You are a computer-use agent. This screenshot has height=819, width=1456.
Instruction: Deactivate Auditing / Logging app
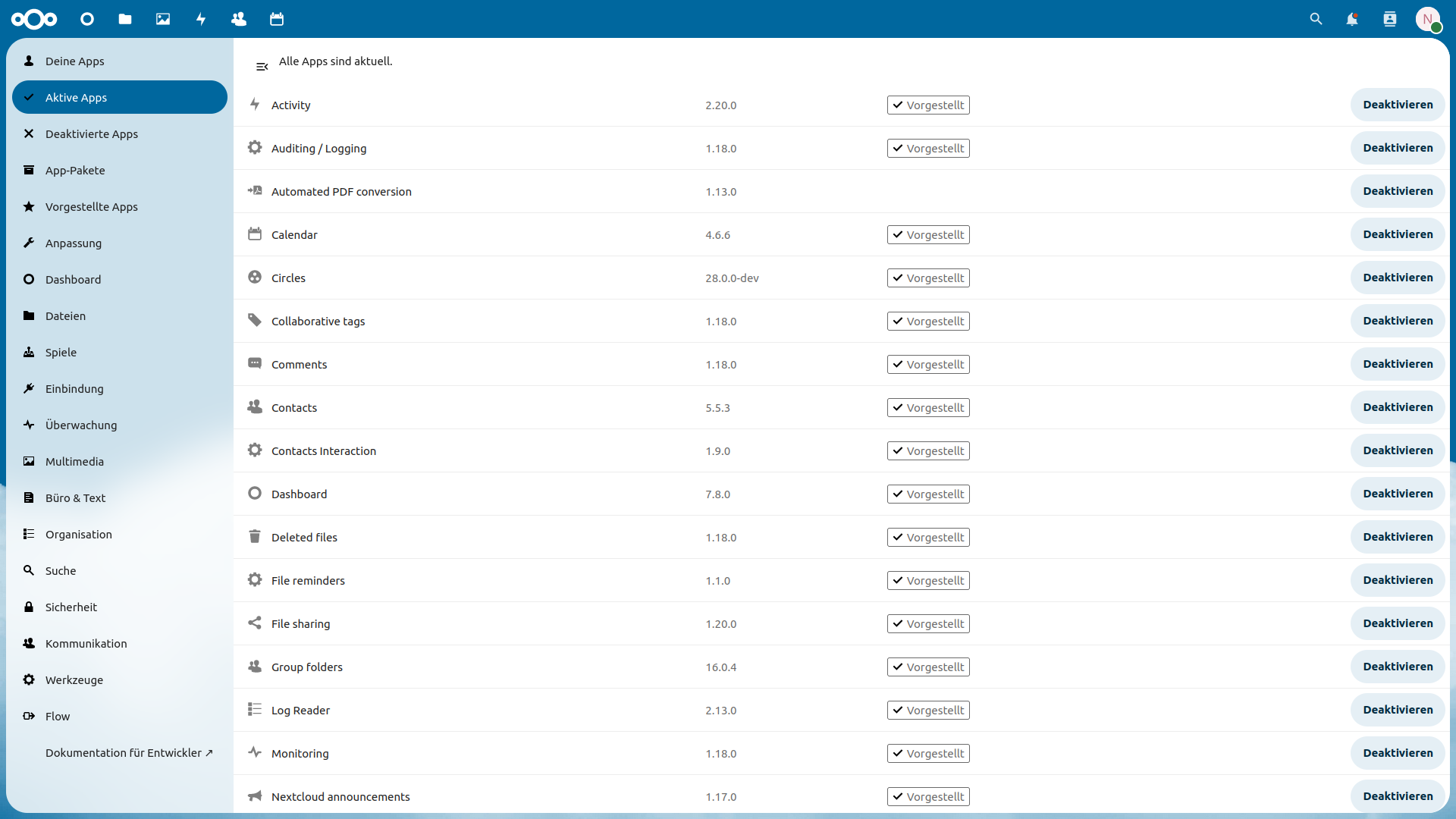coord(1398,148)
